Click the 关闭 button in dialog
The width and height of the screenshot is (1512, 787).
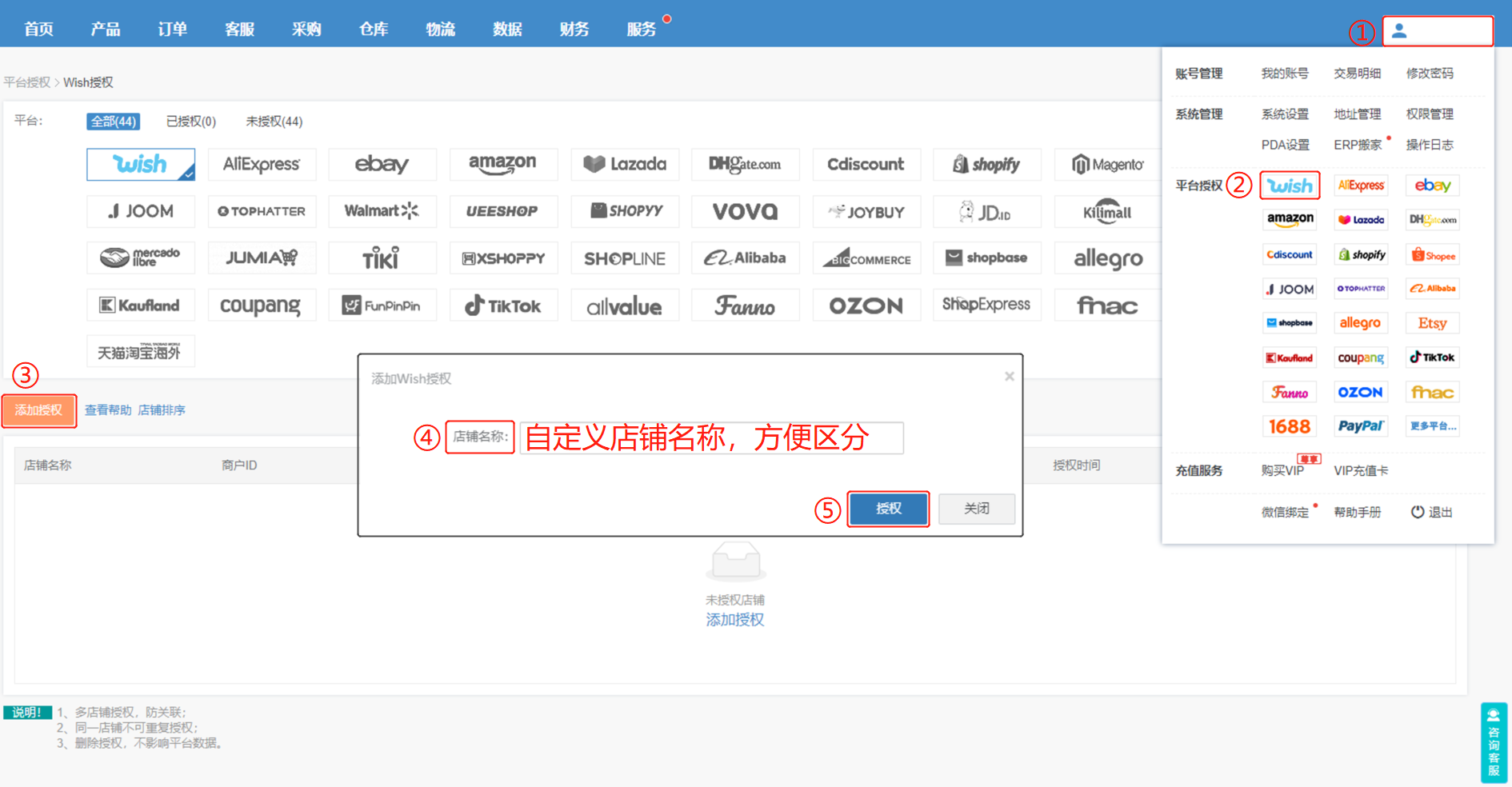click(977, 509)
